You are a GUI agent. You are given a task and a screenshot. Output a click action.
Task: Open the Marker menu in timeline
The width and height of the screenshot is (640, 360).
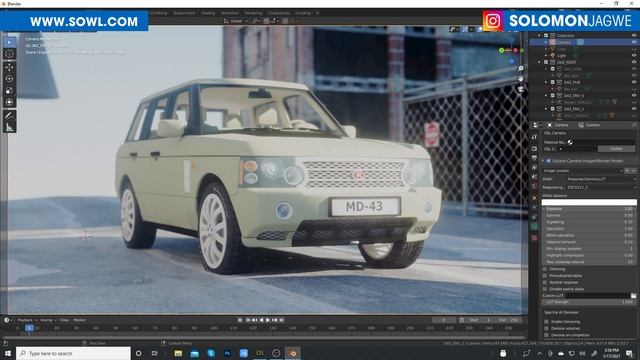pos(79,320)
